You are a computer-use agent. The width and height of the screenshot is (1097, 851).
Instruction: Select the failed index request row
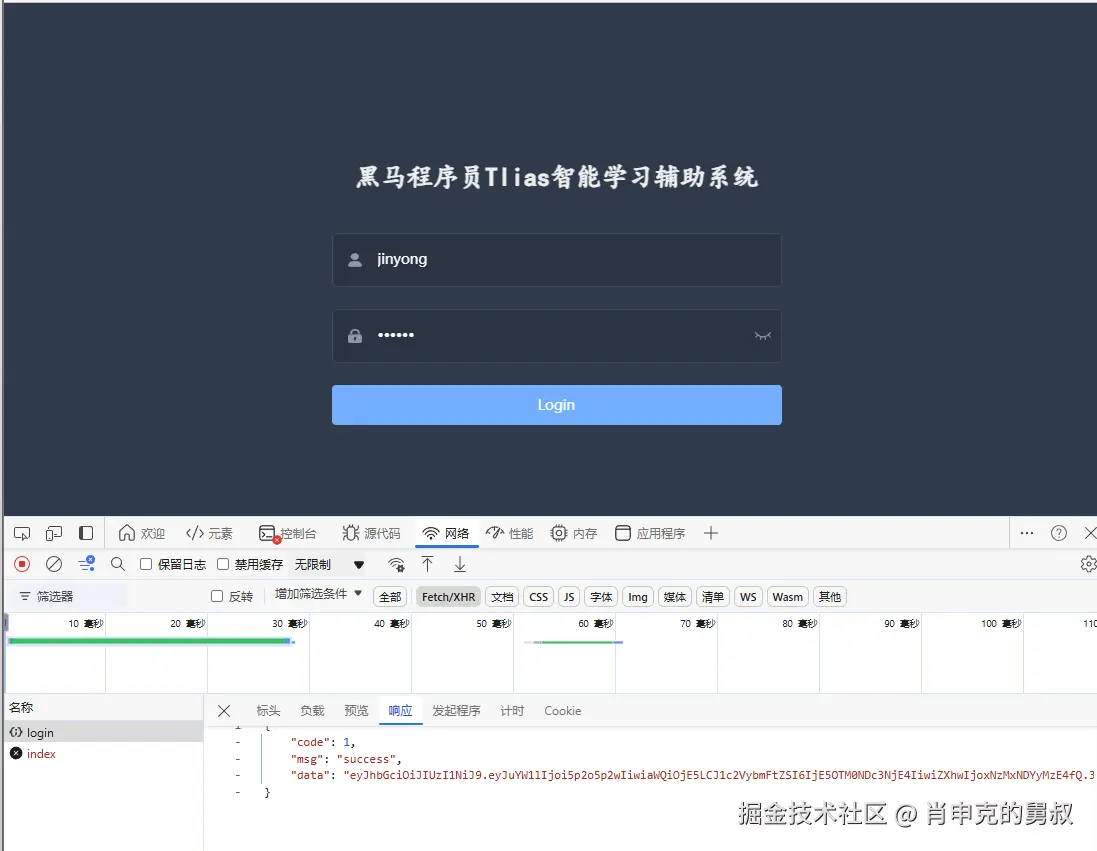(104, 754)
